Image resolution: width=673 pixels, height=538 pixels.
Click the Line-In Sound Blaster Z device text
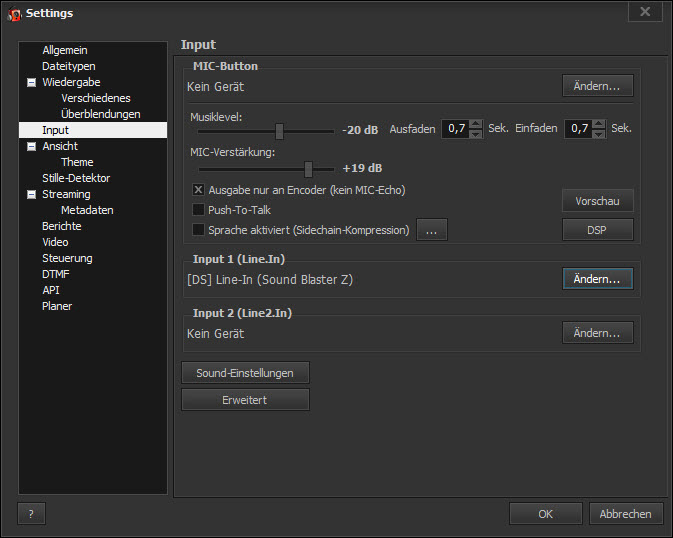pyautogui.click(x=270, y=280)
